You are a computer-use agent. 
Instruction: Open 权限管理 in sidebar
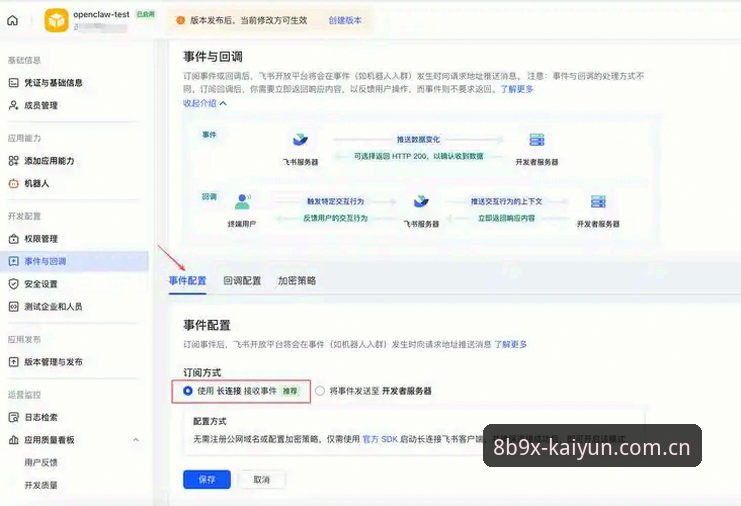(x=41, y=239)
